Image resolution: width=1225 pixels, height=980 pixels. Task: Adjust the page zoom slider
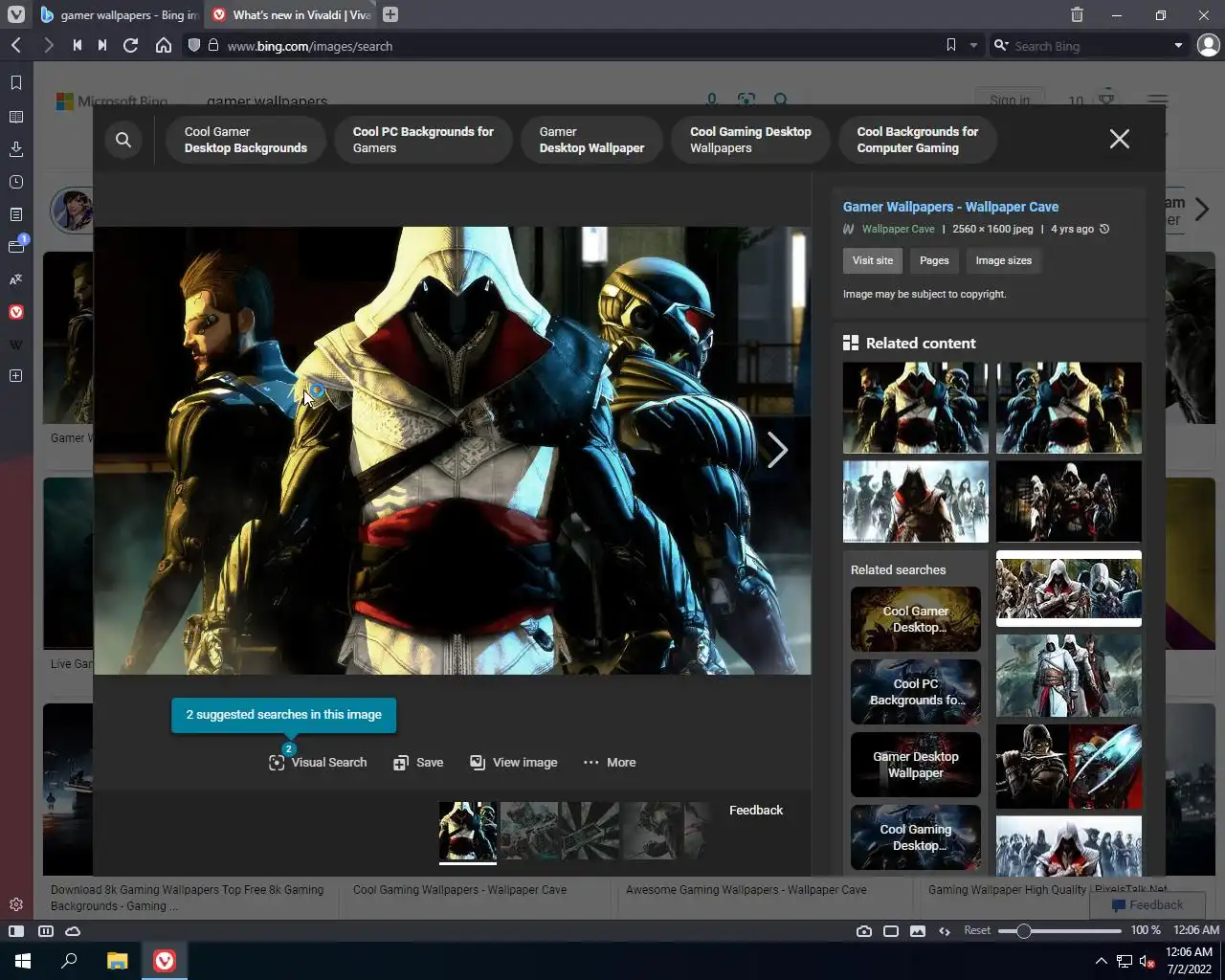(x=1059, y=930)
